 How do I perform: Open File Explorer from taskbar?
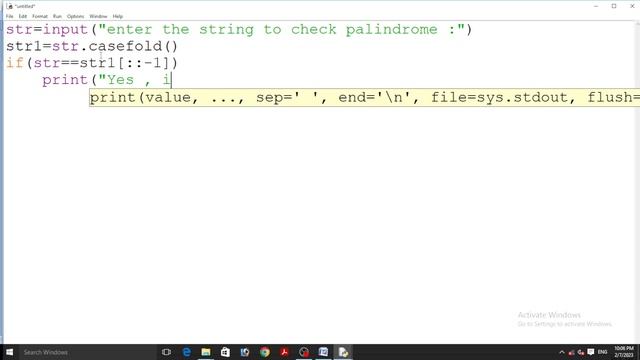point(206,352)
